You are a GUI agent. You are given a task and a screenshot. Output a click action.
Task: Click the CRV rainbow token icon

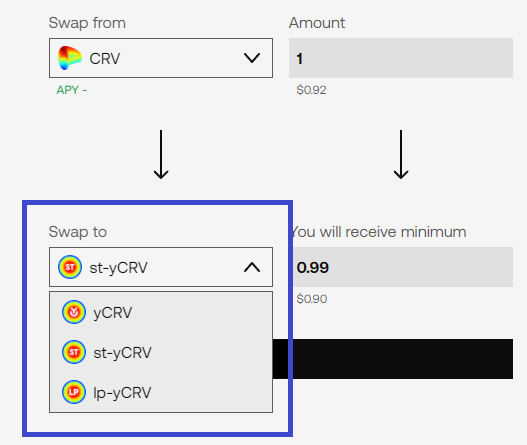(x=70, y=58)
